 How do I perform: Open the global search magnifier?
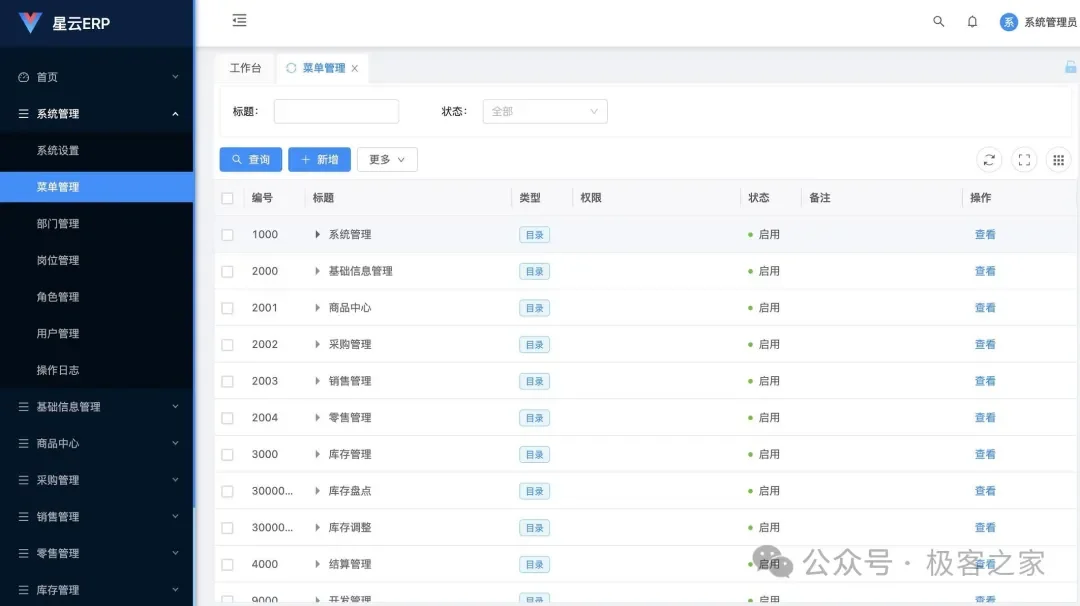(x=938, y=21)
